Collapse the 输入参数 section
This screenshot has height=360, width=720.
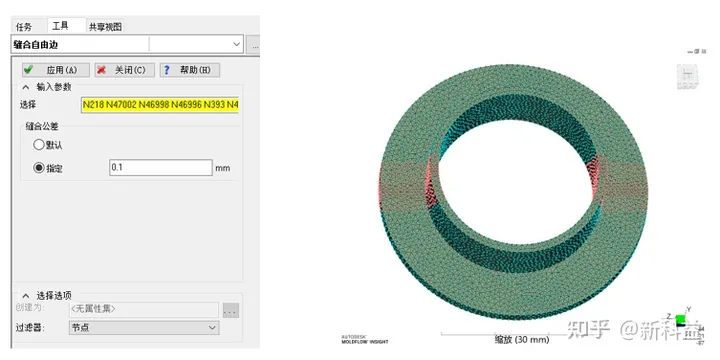26,87
